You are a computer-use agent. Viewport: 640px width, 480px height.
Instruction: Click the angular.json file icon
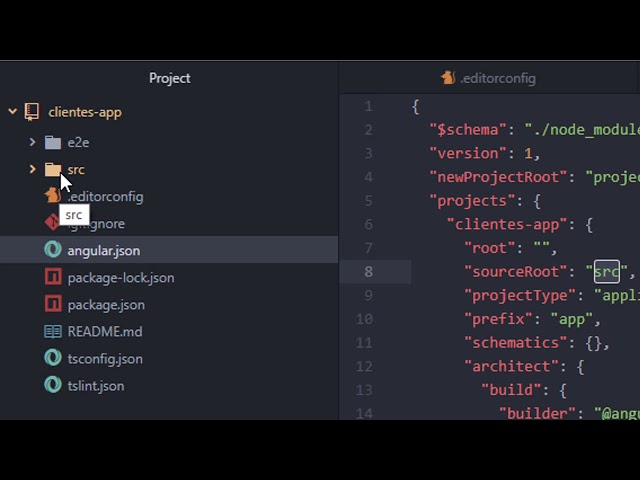click(53, 249)
